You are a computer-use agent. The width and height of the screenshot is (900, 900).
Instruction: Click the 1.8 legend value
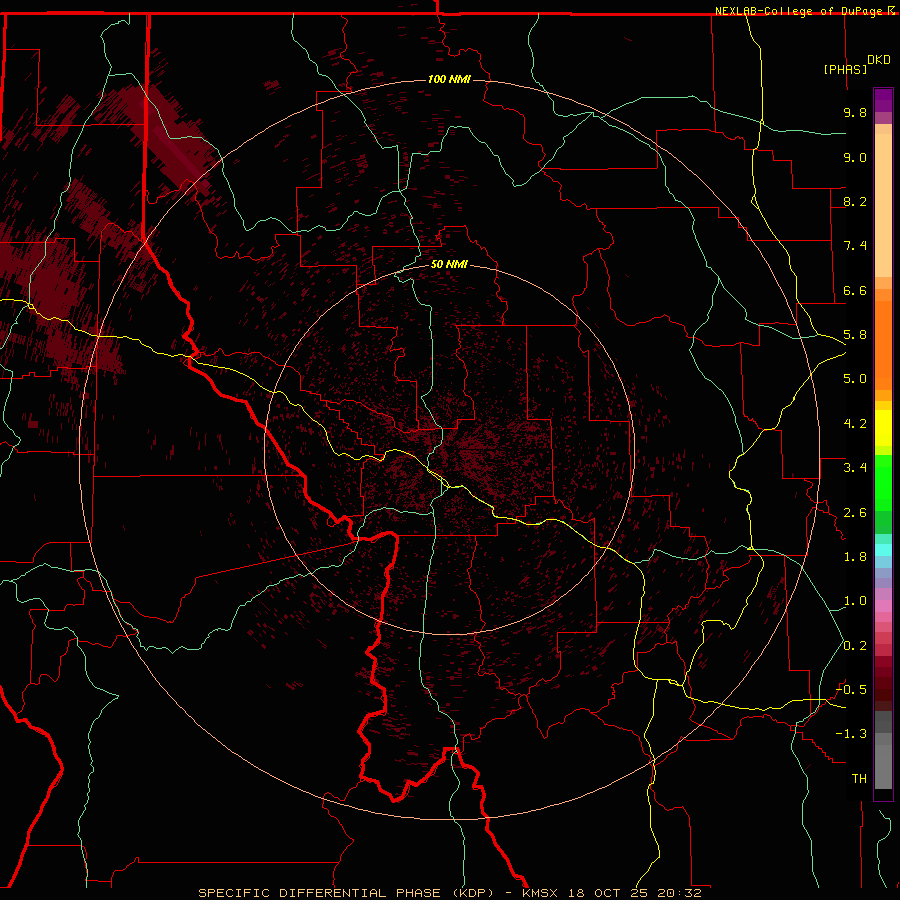pos(855,557)
